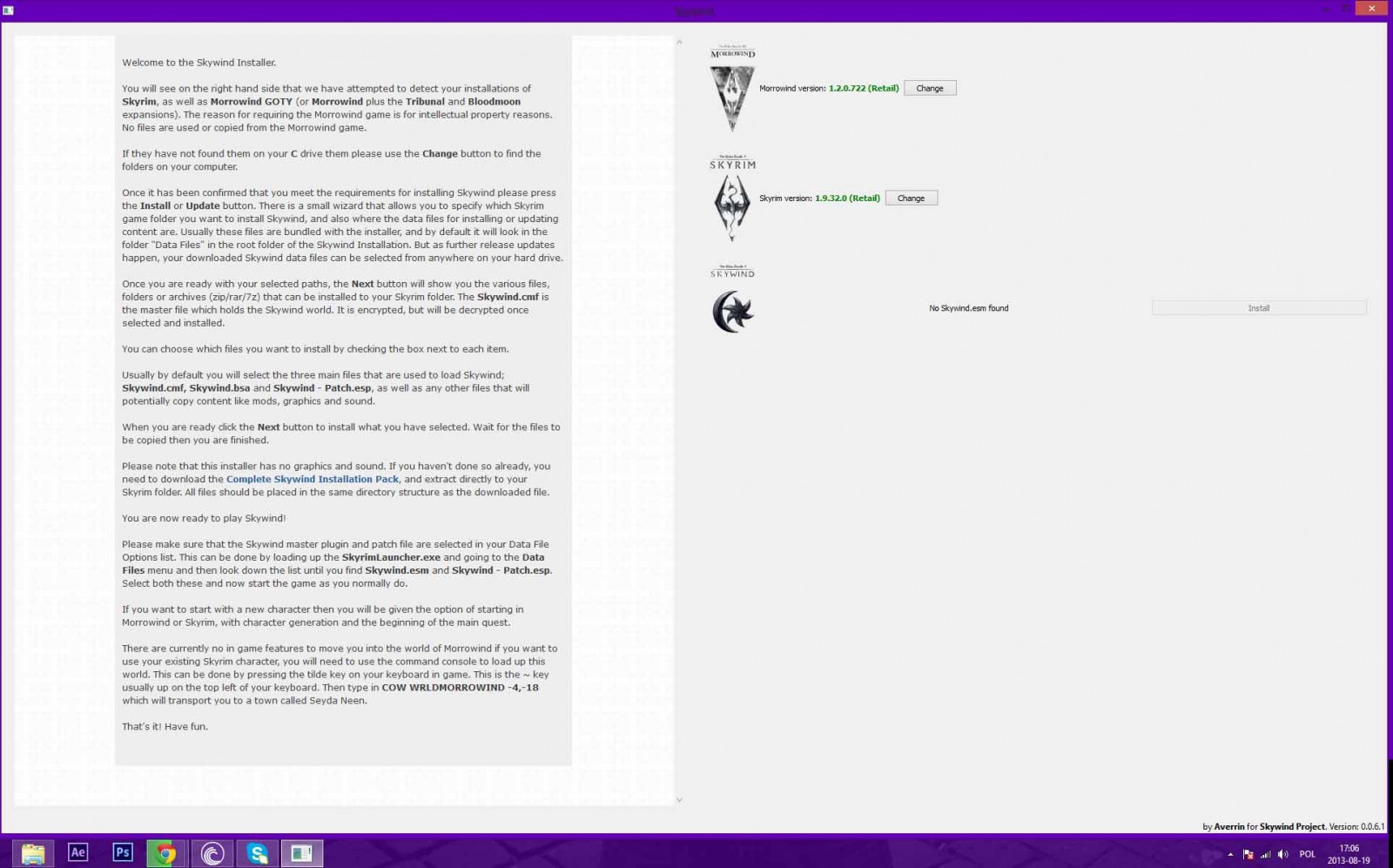The height and width of the screenshot is (868, 1393).
Task: Click the "Welcome to the Skywind Installer." line
Action: (x=199, y=63)
